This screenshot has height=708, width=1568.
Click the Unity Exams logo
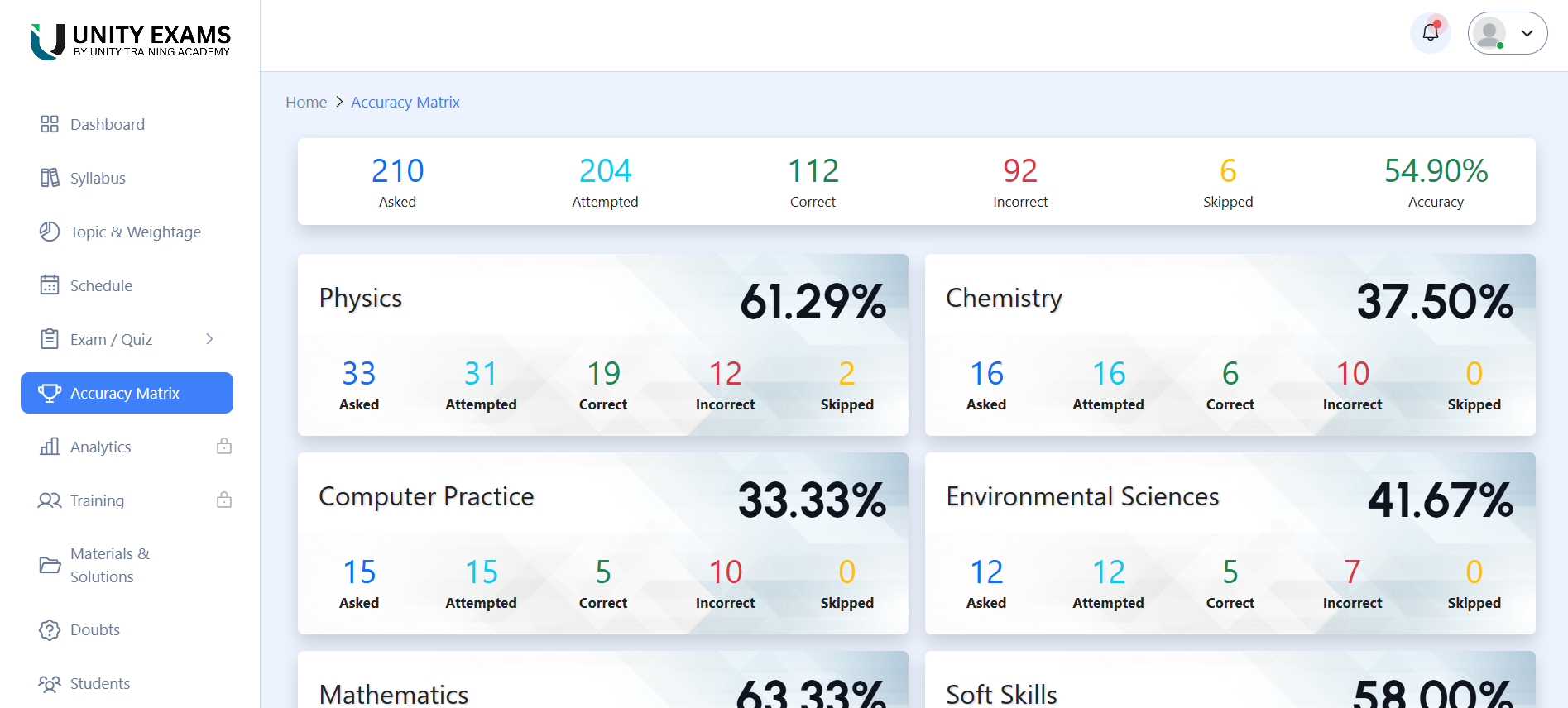pos(131,41)
